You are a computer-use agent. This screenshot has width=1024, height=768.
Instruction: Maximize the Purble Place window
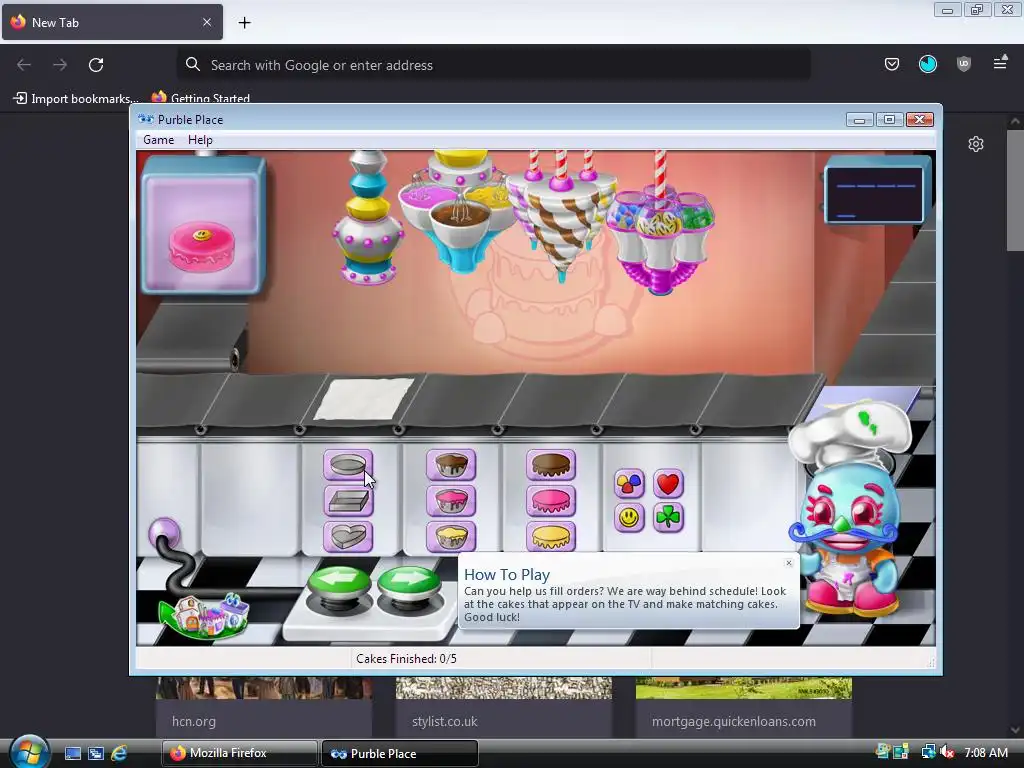(889, 120)
